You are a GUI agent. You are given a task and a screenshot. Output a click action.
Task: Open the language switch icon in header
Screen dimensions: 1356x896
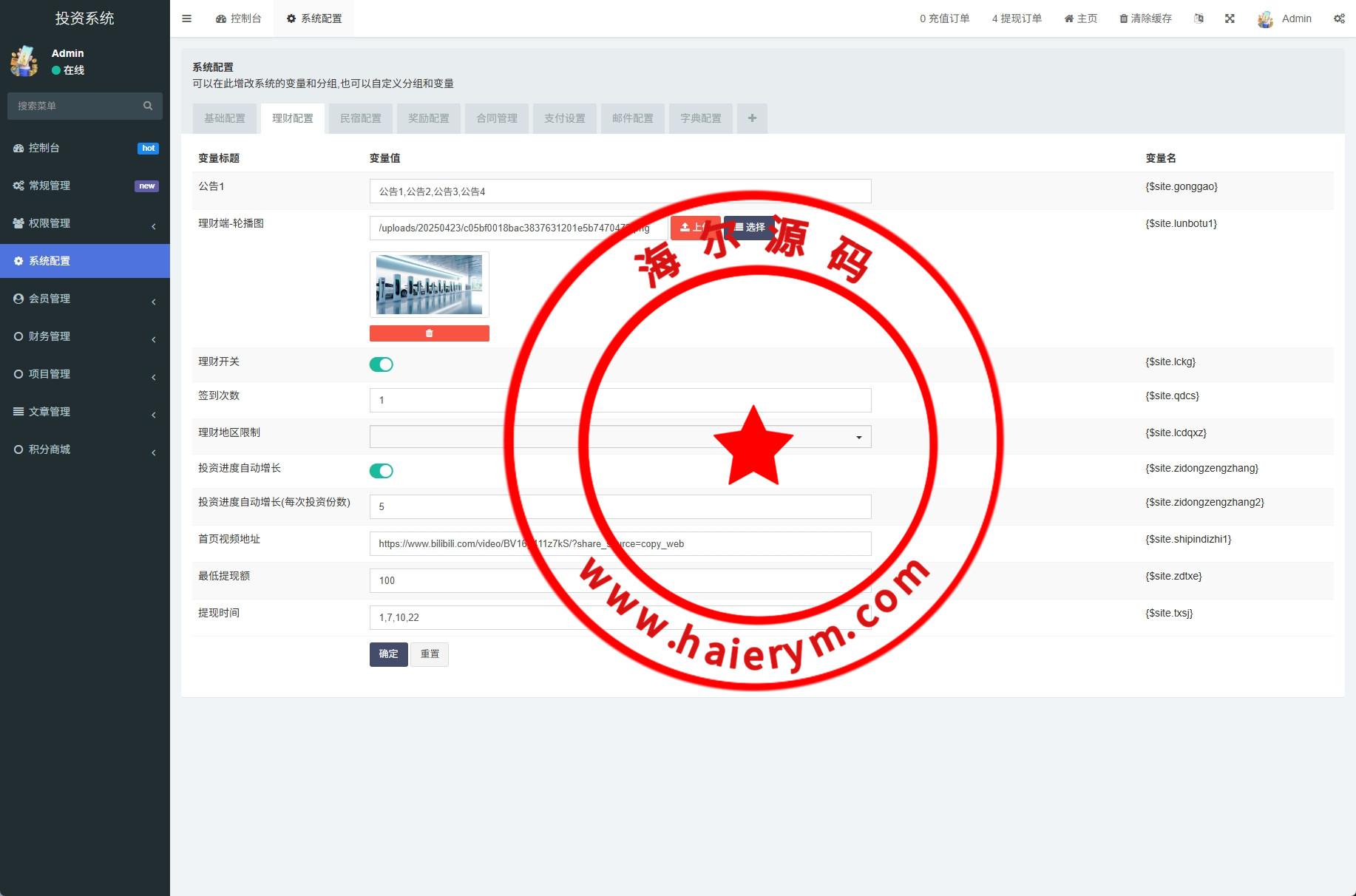[x=1199, y=18]
